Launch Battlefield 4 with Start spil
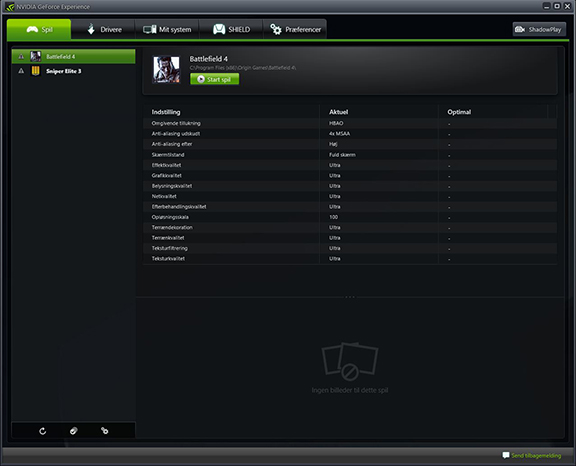Viewport: 576px width, 466px height. point(215,79)
